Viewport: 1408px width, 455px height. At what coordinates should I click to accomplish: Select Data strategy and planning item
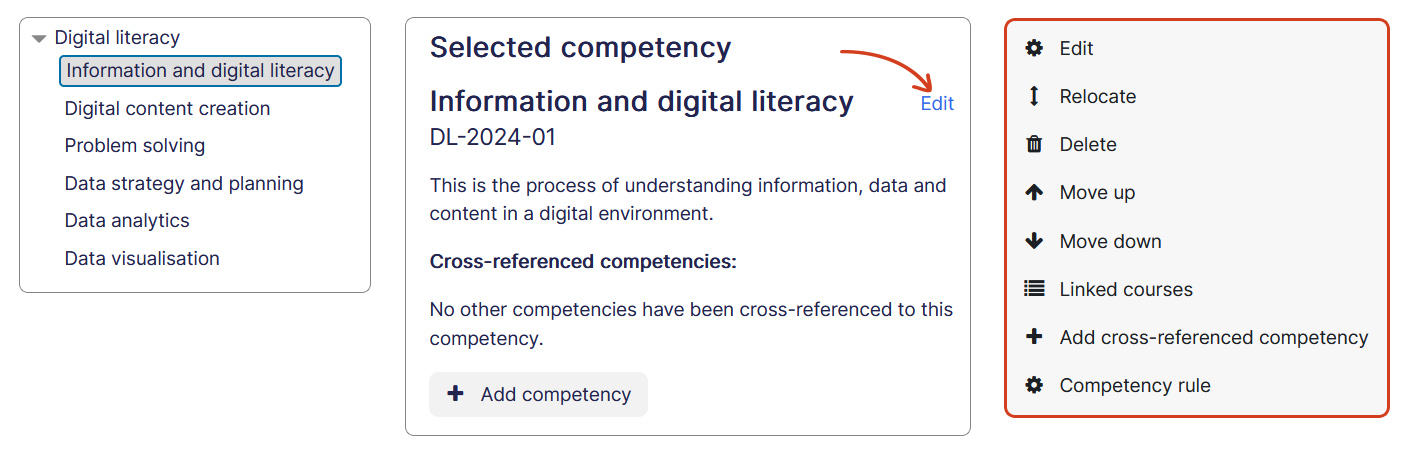coord(184,183)
